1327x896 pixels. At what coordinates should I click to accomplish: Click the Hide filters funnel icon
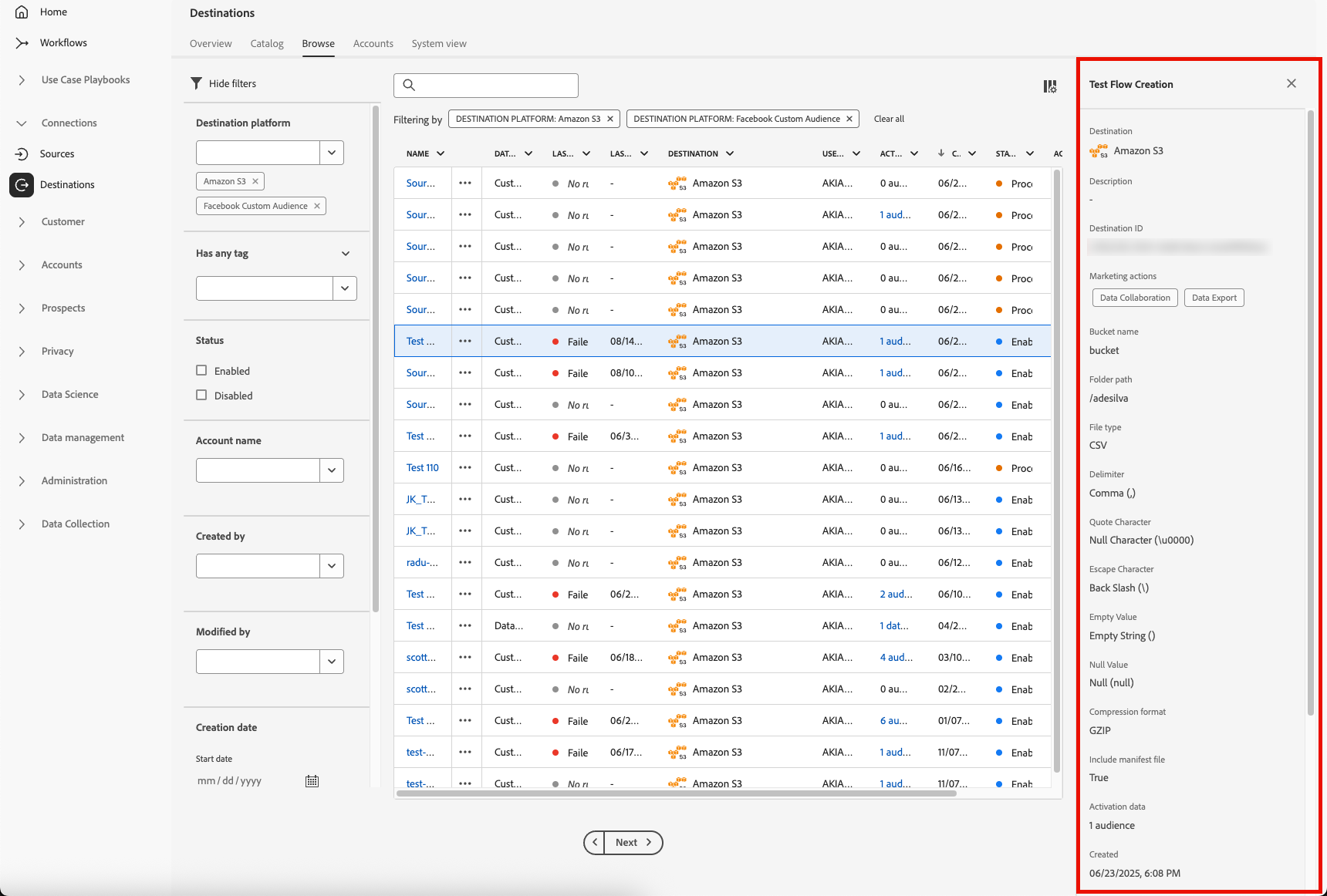pos(197,83)
